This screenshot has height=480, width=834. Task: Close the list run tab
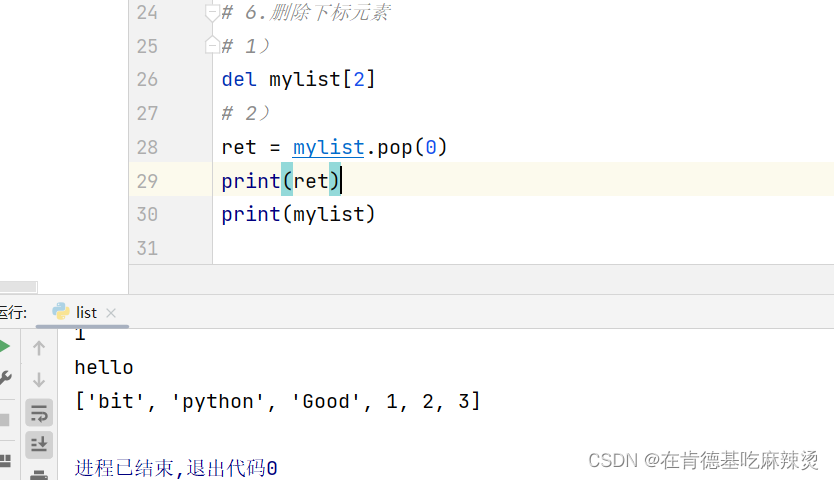click(x=111, y=313)
